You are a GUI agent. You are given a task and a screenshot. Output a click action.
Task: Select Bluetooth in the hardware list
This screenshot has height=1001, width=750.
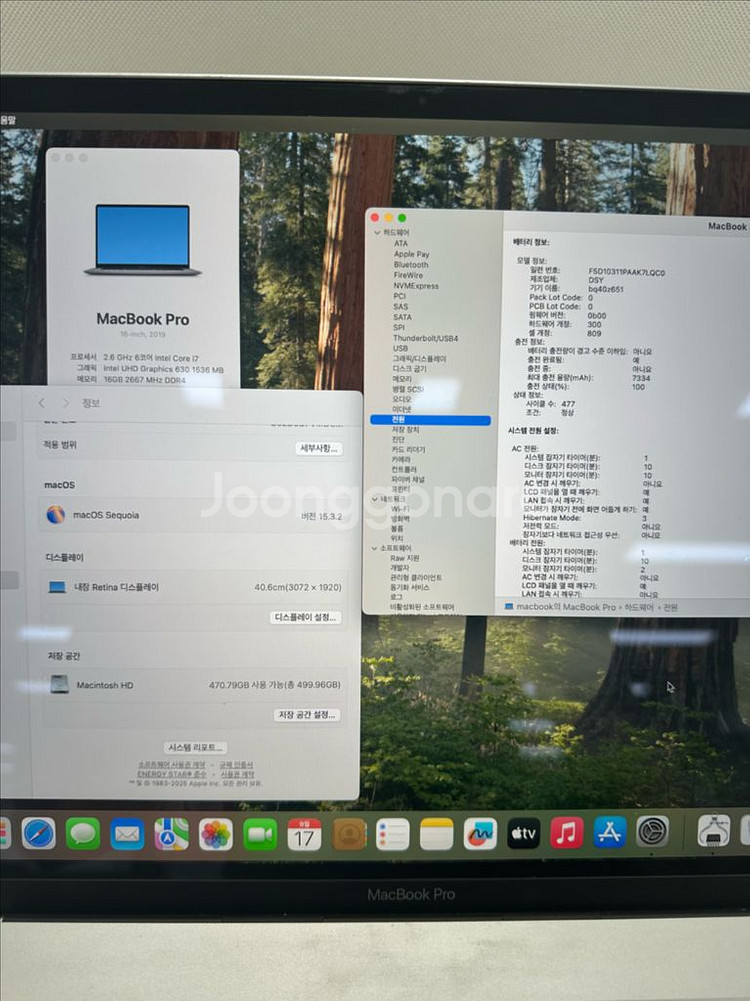pyautogui.click(x=411, y=265)
